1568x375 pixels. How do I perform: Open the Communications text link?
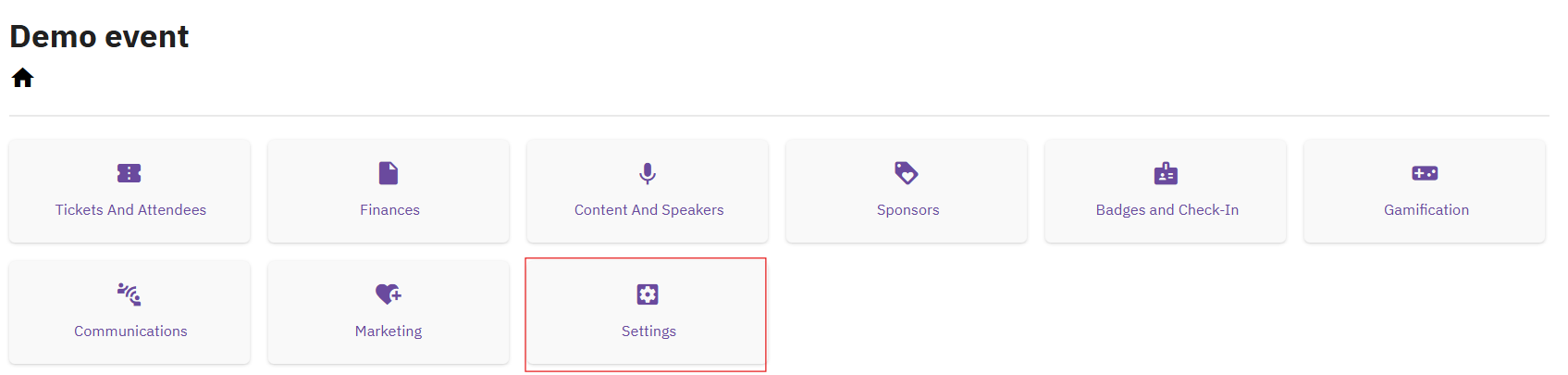coord(130,331)
